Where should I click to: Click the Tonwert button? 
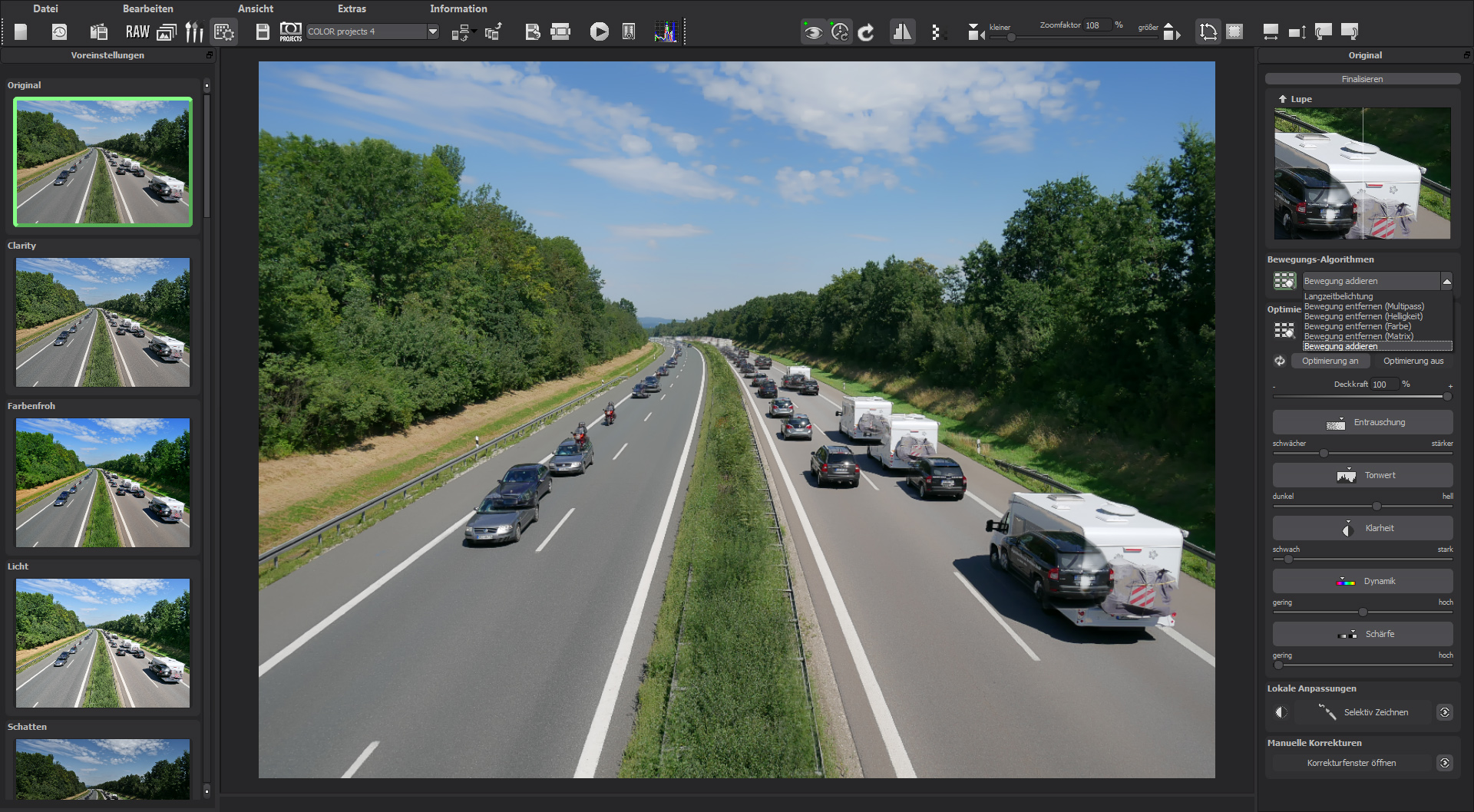coord(1363,475)
